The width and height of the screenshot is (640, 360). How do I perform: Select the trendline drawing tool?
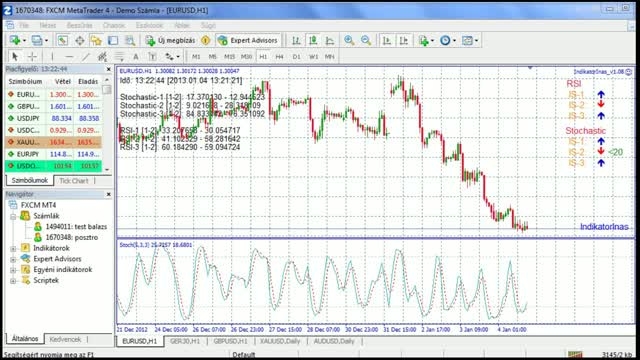[85, 56]
